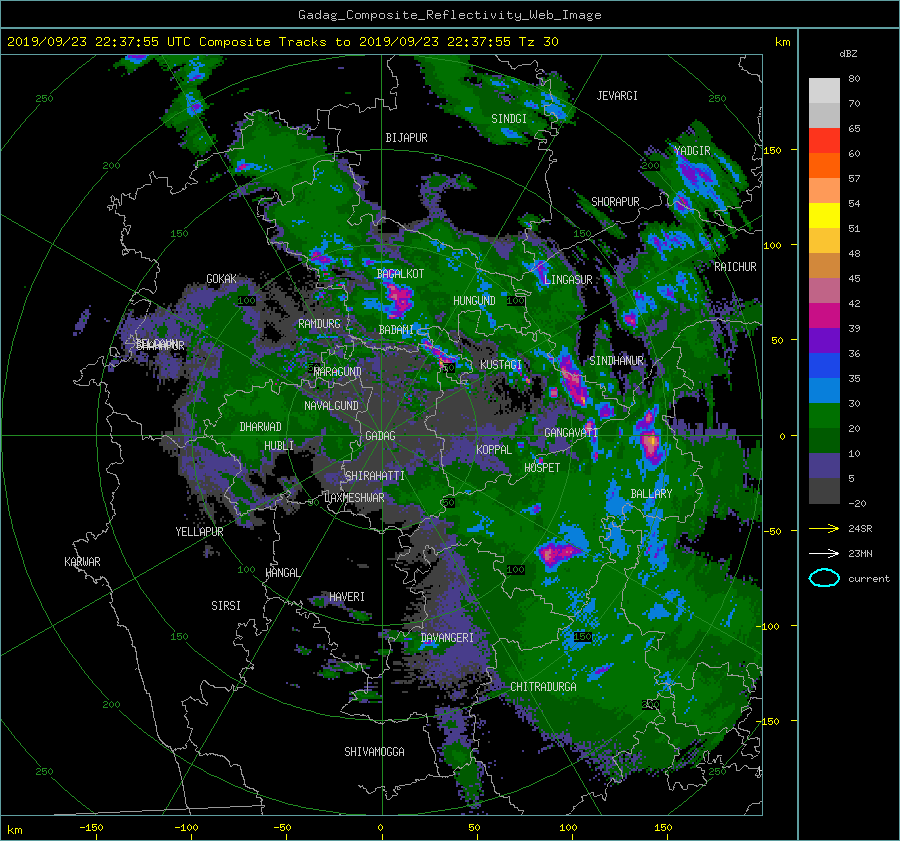
Task: Click the bright yellow legend swatch
Action: [824, 215]
